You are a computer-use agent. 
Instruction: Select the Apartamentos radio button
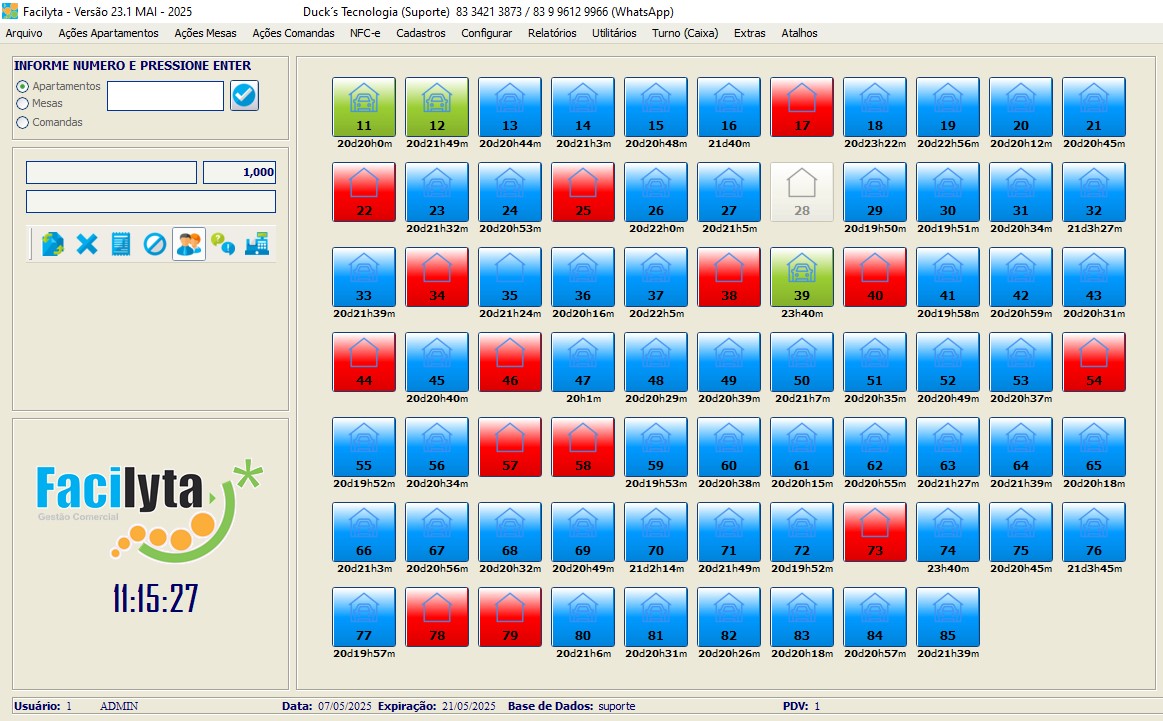click(23, 87)
